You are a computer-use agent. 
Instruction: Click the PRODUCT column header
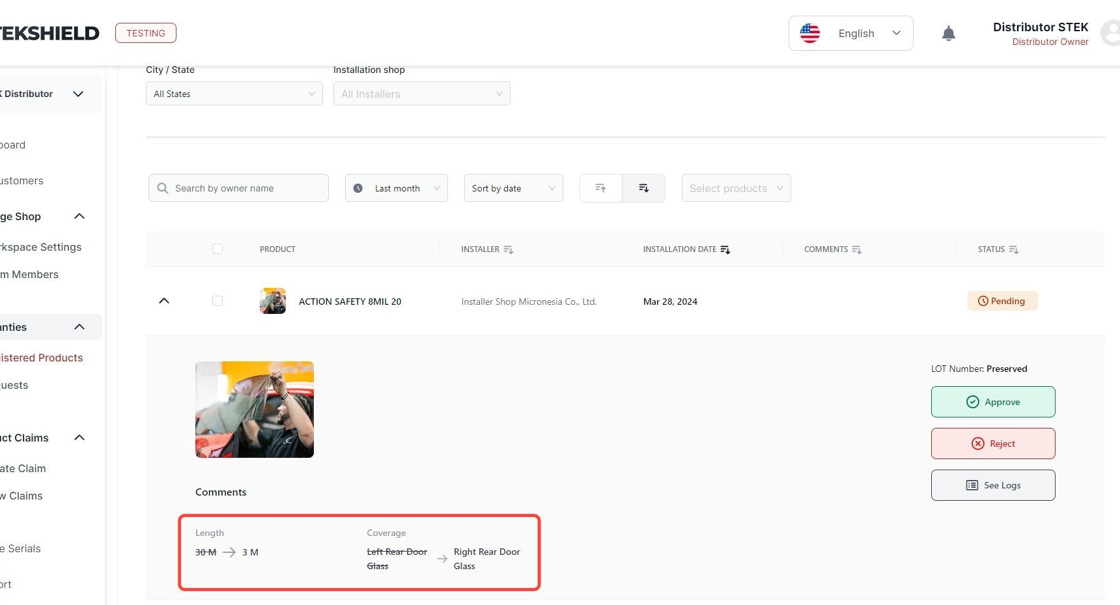click(x=277, y=249)
